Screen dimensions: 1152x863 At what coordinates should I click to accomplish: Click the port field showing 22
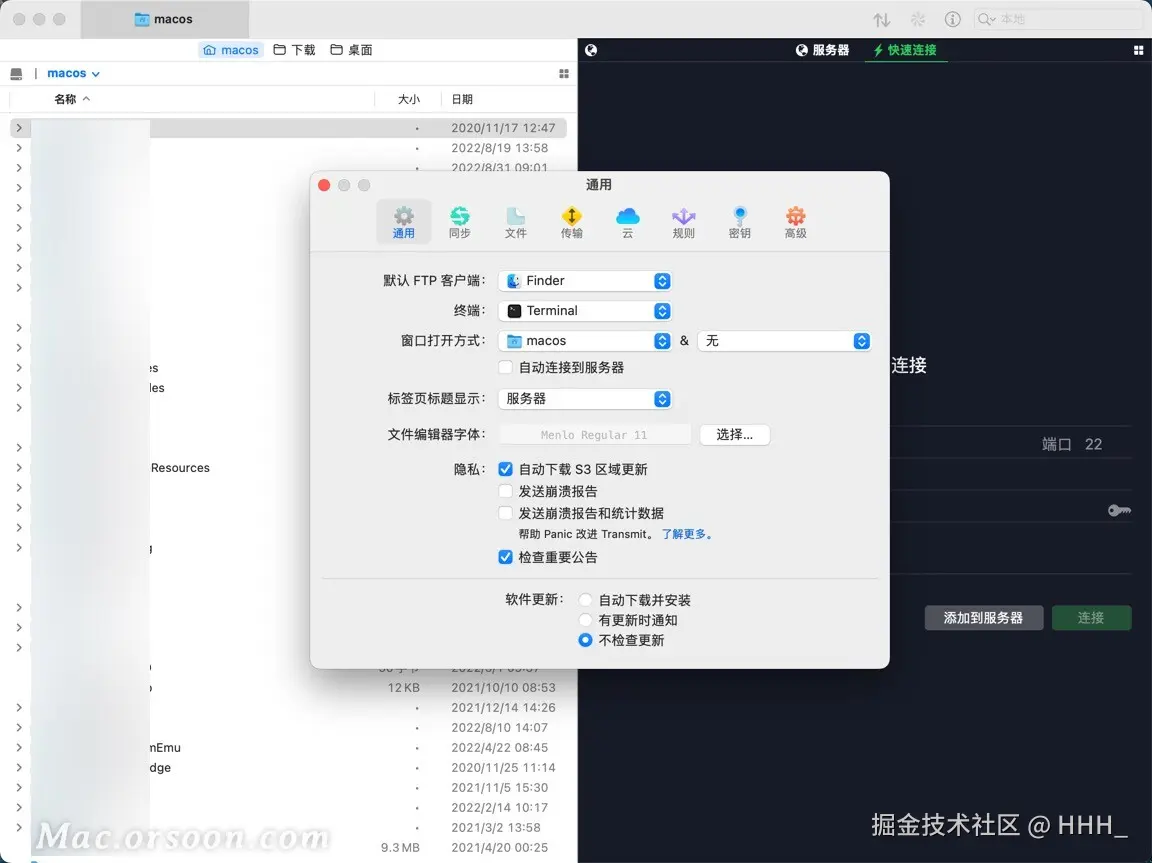click(1093, 444)
